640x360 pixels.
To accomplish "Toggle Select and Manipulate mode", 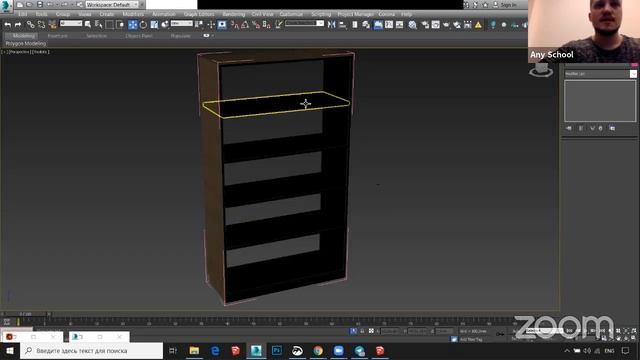I will click(x=211, y=25).
